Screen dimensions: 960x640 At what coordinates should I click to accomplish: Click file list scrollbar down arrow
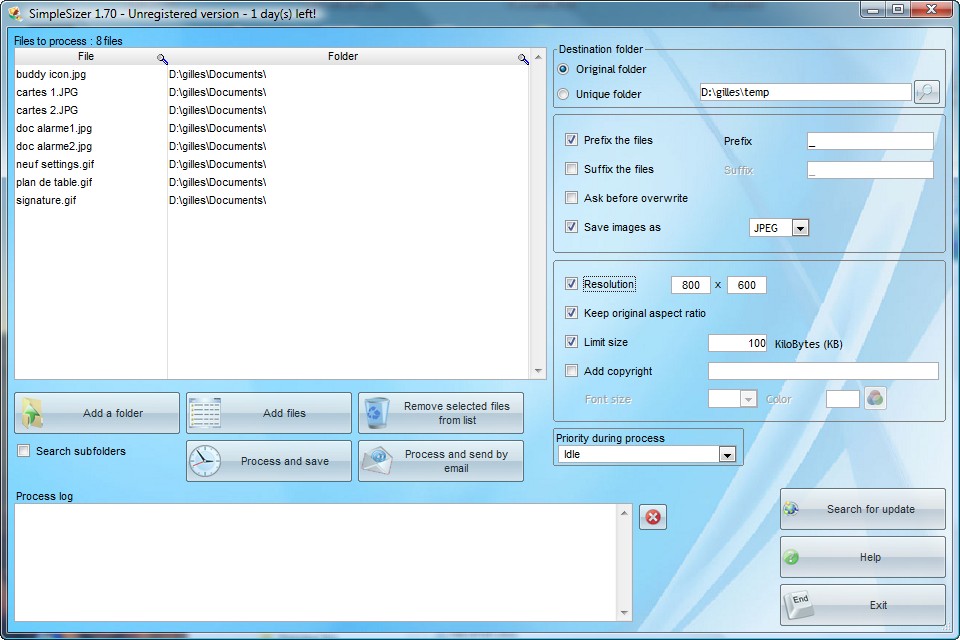(x=538, y=371)
